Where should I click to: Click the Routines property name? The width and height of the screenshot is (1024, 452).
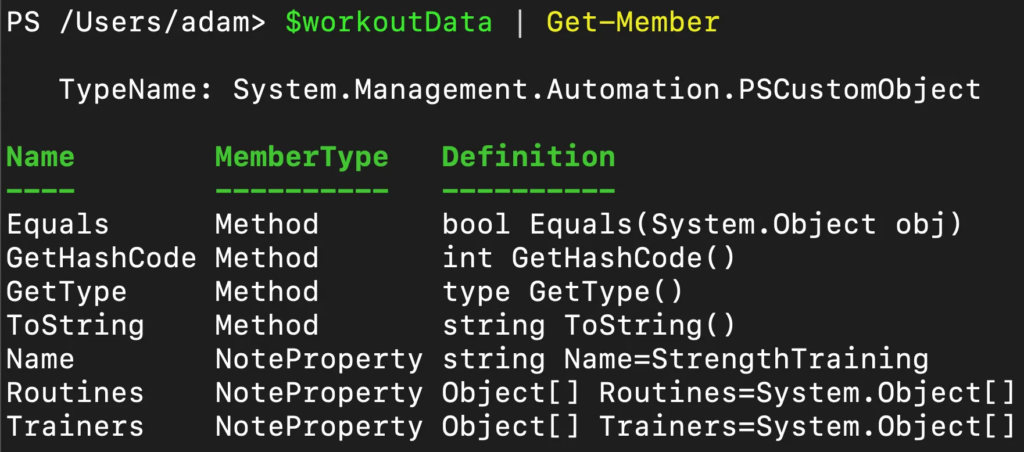point(75,393)
